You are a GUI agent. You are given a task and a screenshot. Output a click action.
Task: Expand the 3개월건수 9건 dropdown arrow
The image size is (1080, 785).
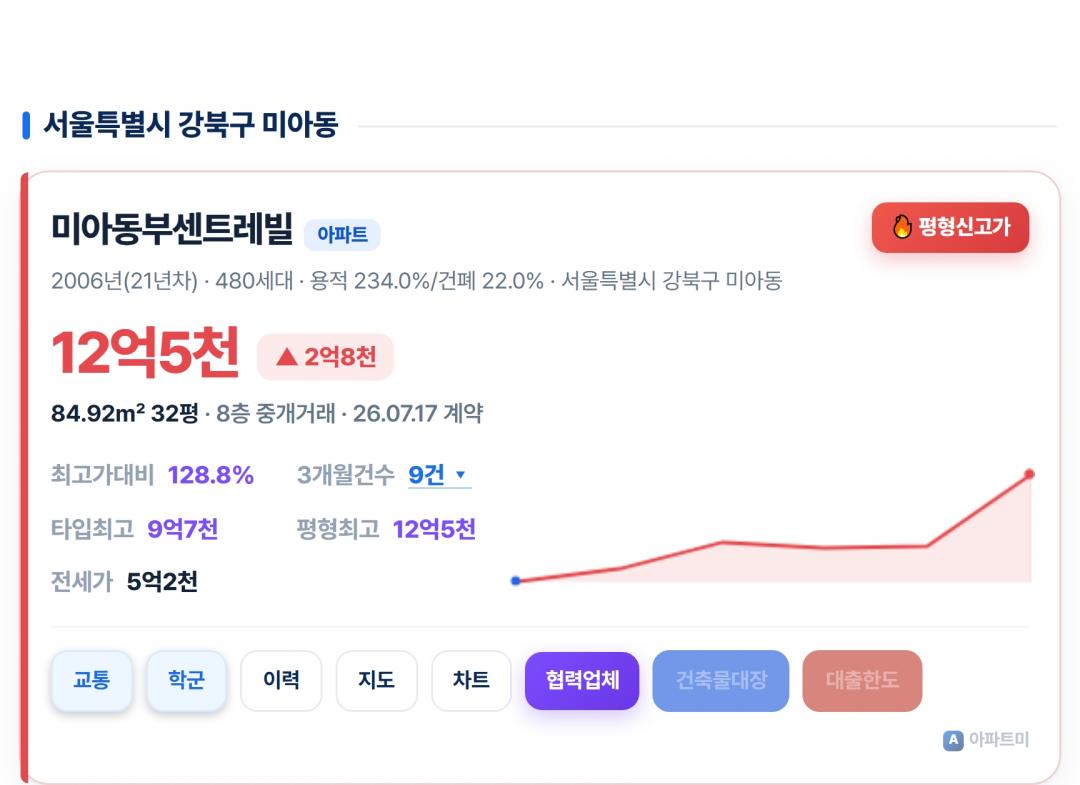[x=461, y=474]
